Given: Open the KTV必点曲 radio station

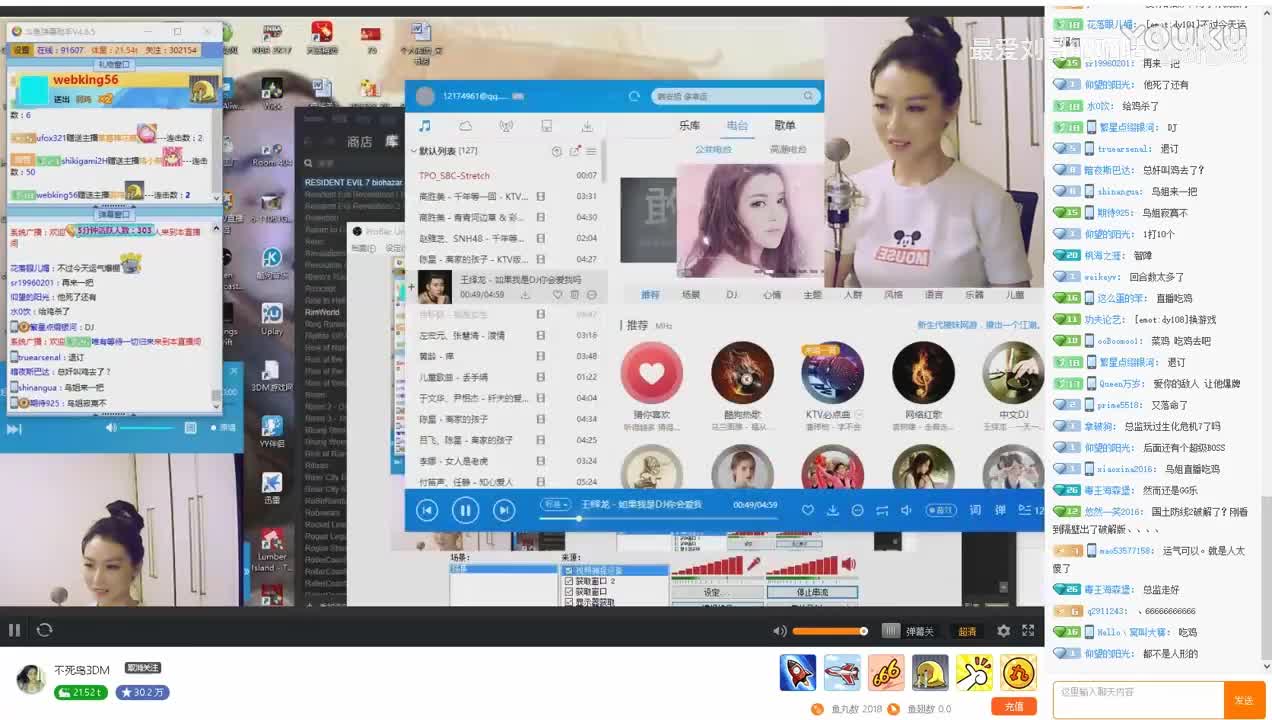Looking at the screenshot, I should (832, 373).
